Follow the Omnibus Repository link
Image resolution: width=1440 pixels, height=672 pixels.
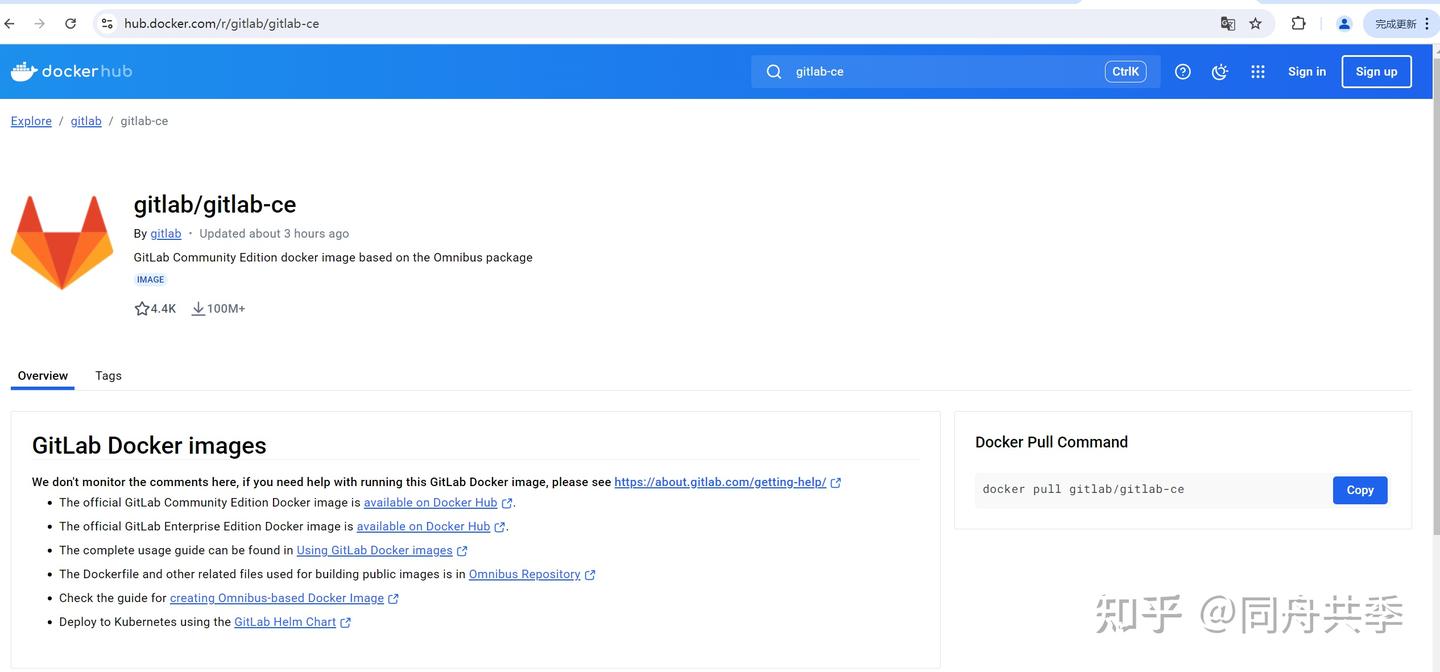pyautogui.click(x=524, y=574)
